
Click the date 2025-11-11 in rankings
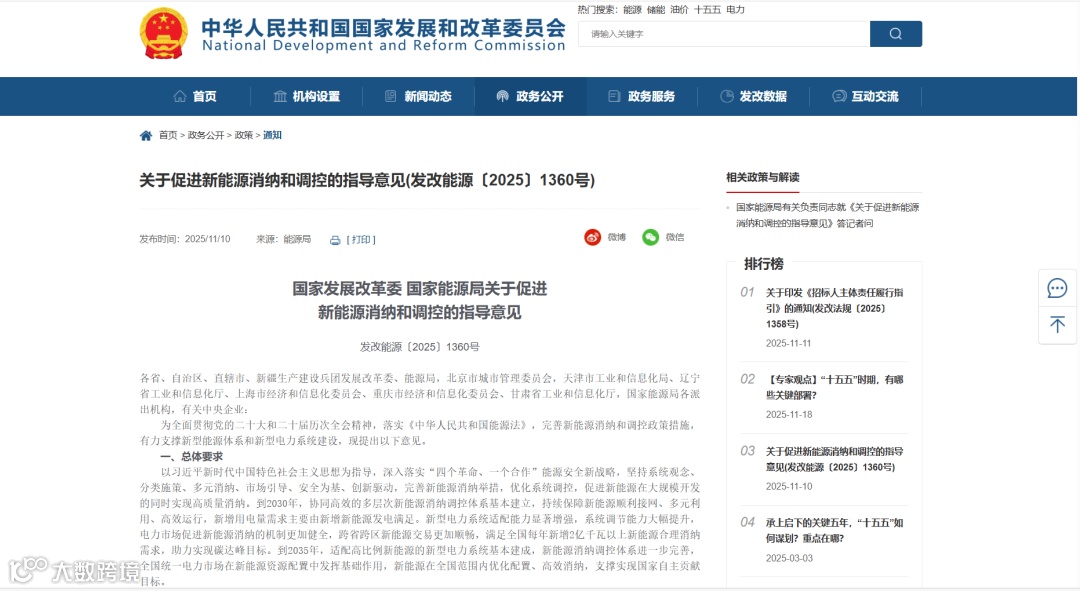[x=789, y=343]
